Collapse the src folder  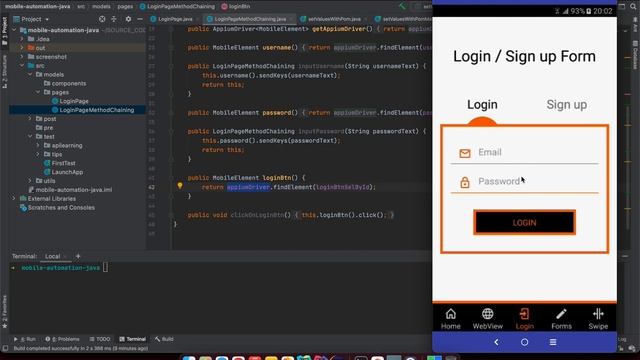pos(22,65)
